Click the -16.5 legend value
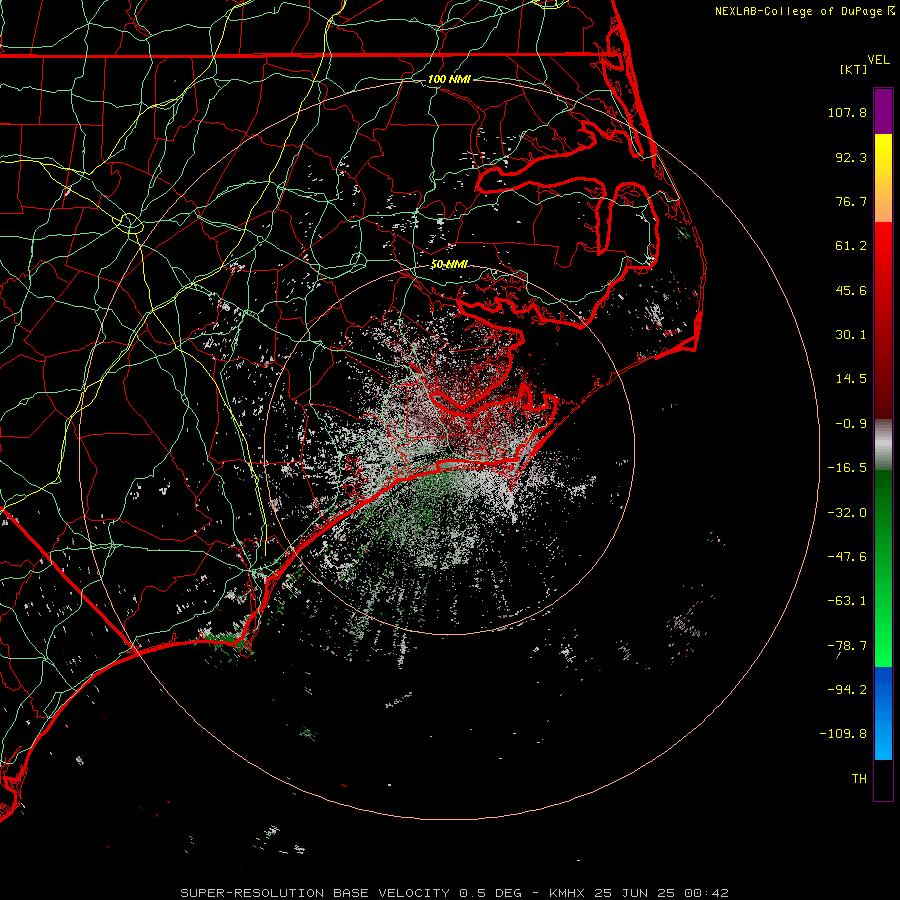Viewport: 900px width, 900px height. pos(847,468)
